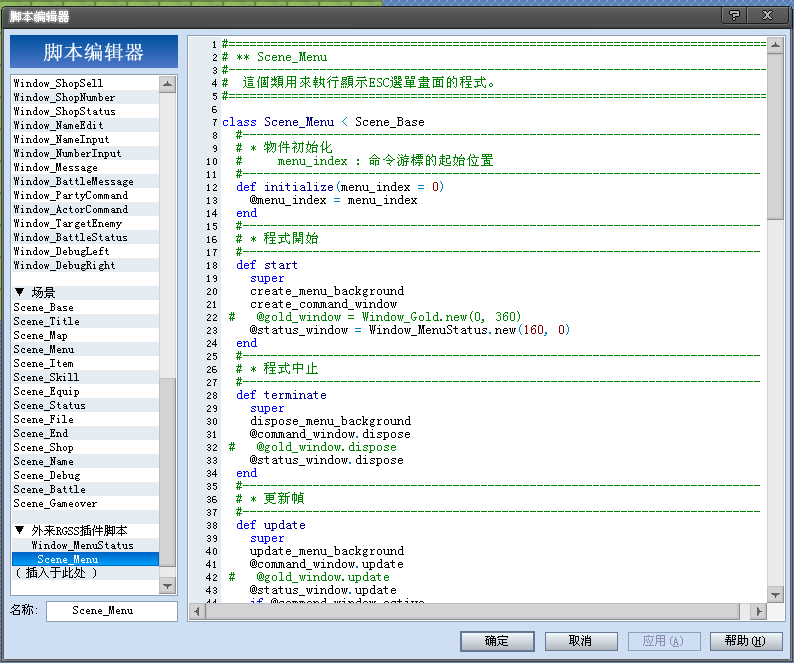Image resolution: width=794 pixels, height=663 pixels.
Task: Select Window_ShopNumber in script list
Action: coord(85,97)
